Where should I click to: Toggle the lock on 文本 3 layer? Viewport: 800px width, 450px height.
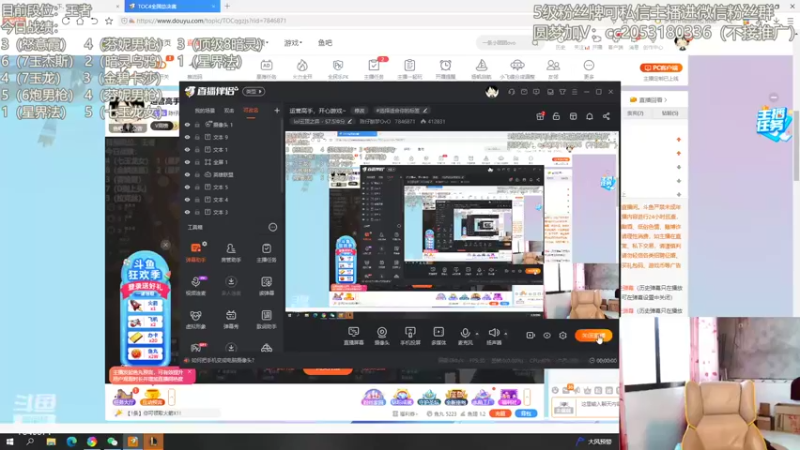pyautogui.click(x=197, y=212)
